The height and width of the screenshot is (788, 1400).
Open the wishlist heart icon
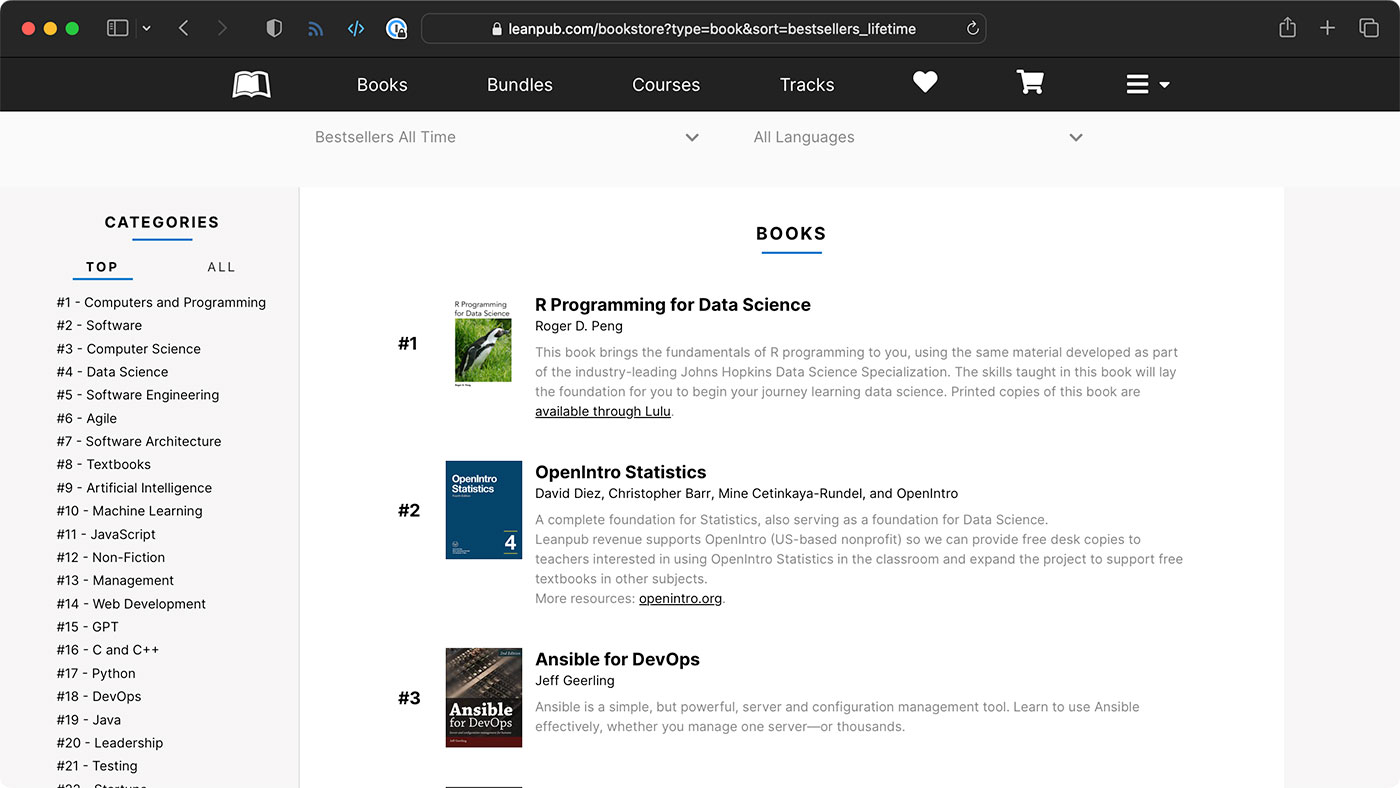[x=925, y=83]
